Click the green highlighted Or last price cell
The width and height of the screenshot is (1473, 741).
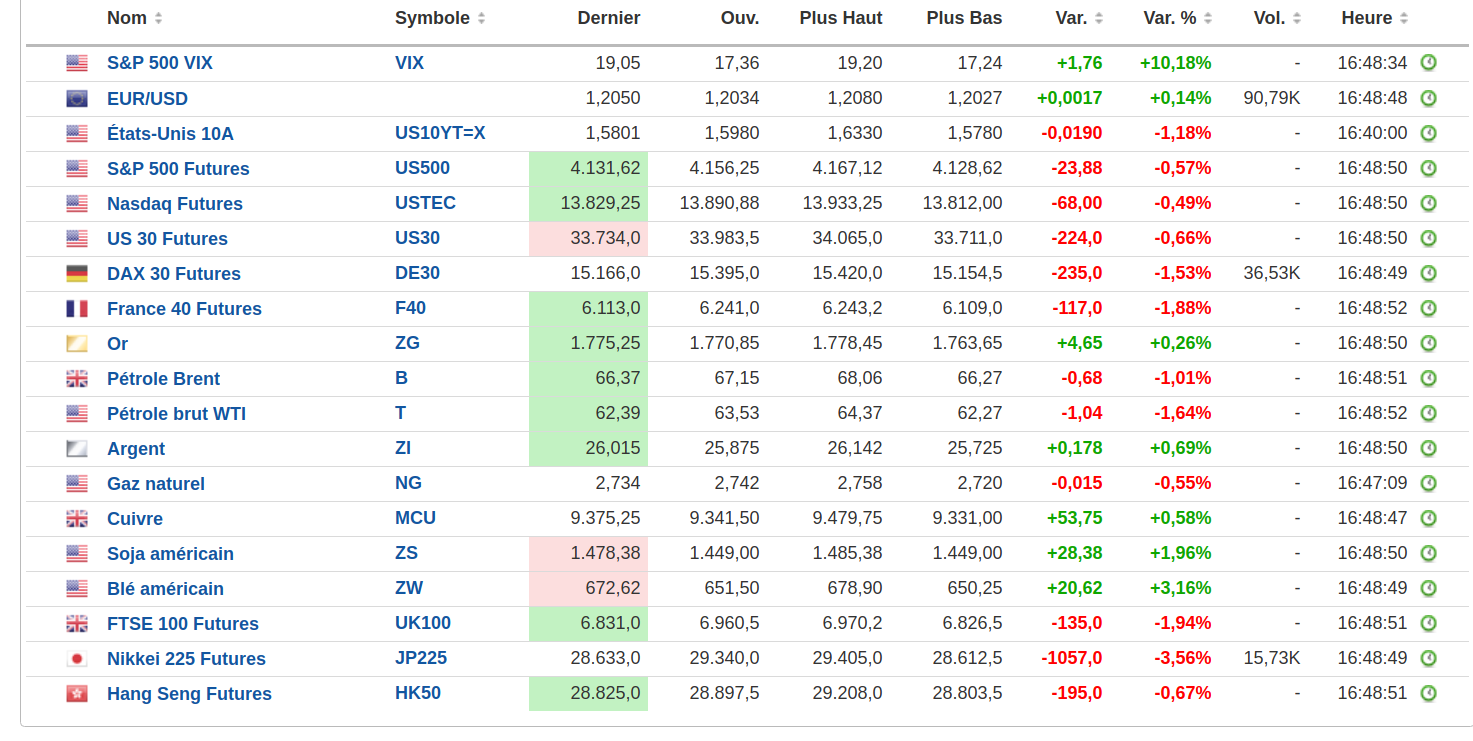coord(588,343)
